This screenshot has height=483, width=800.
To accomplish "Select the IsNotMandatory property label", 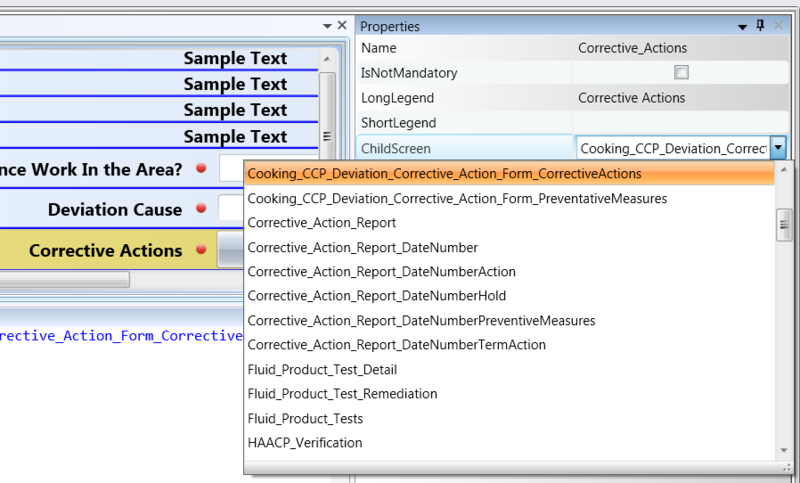I will point(409,73).
